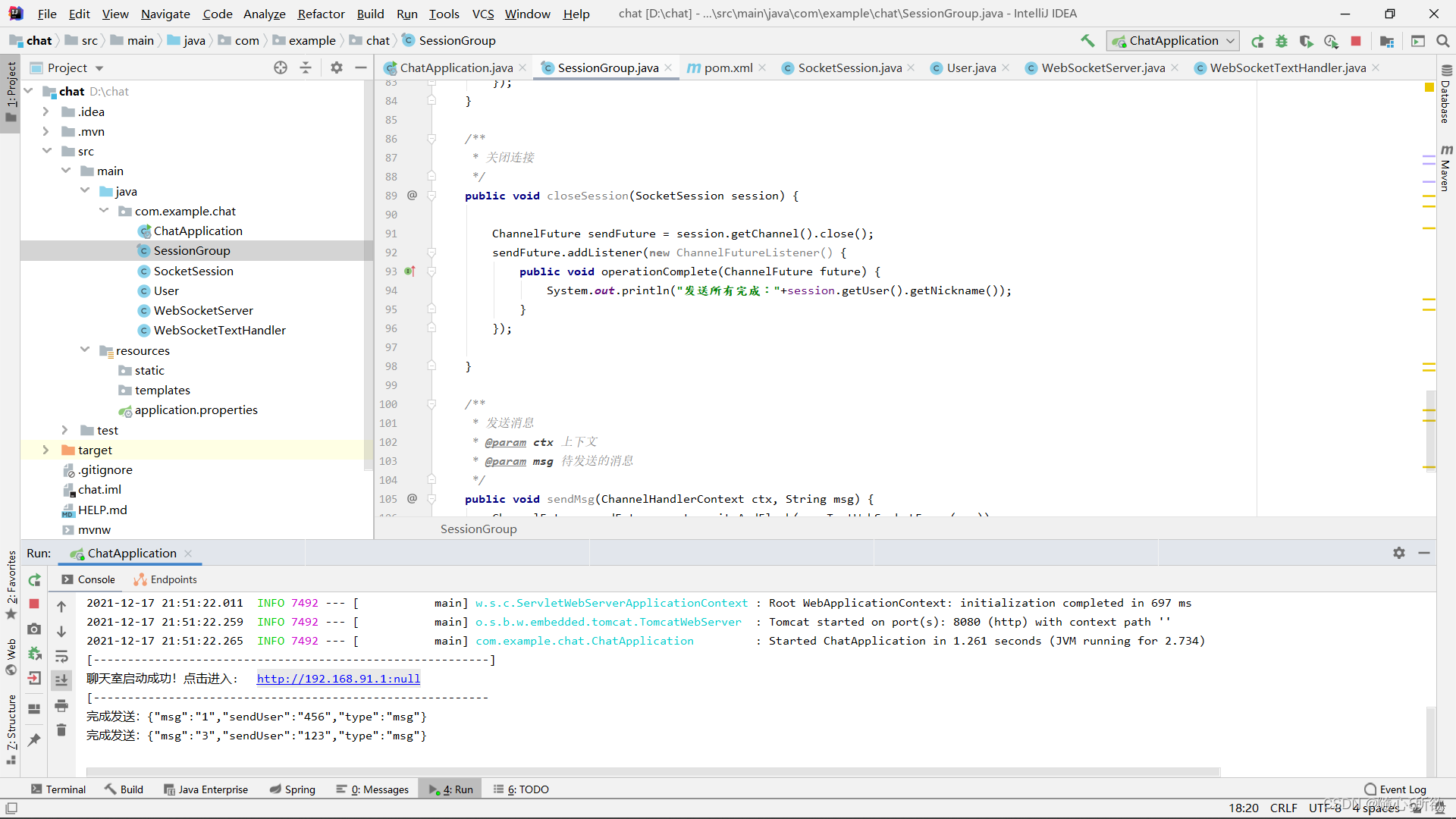Move up the stack trace arrow

coord(61,607)
